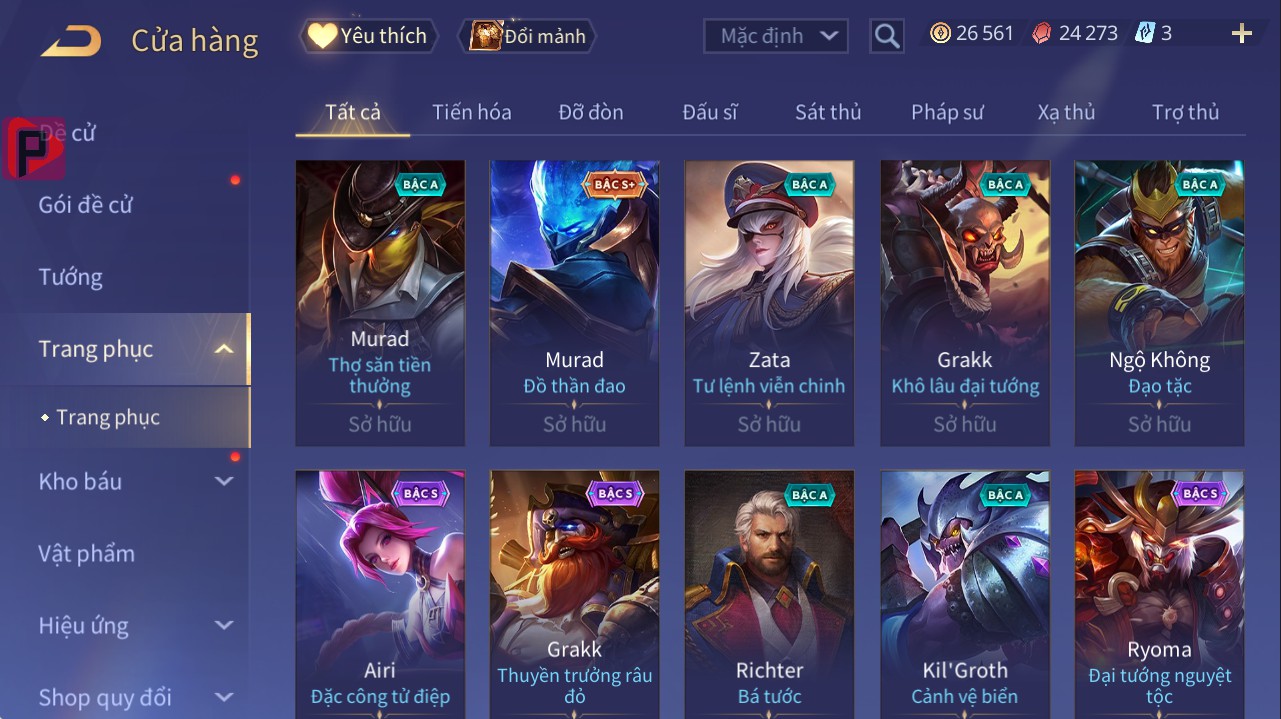1281x719 pixels.
Task: Select Zata Tư lệnh viễn chinh skin card
Action: click(769, 303)
